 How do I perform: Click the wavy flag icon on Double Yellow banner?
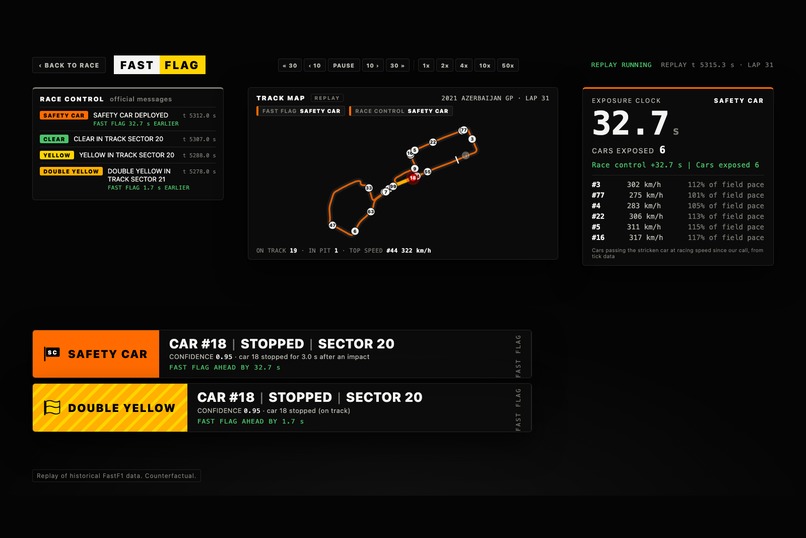52,407
